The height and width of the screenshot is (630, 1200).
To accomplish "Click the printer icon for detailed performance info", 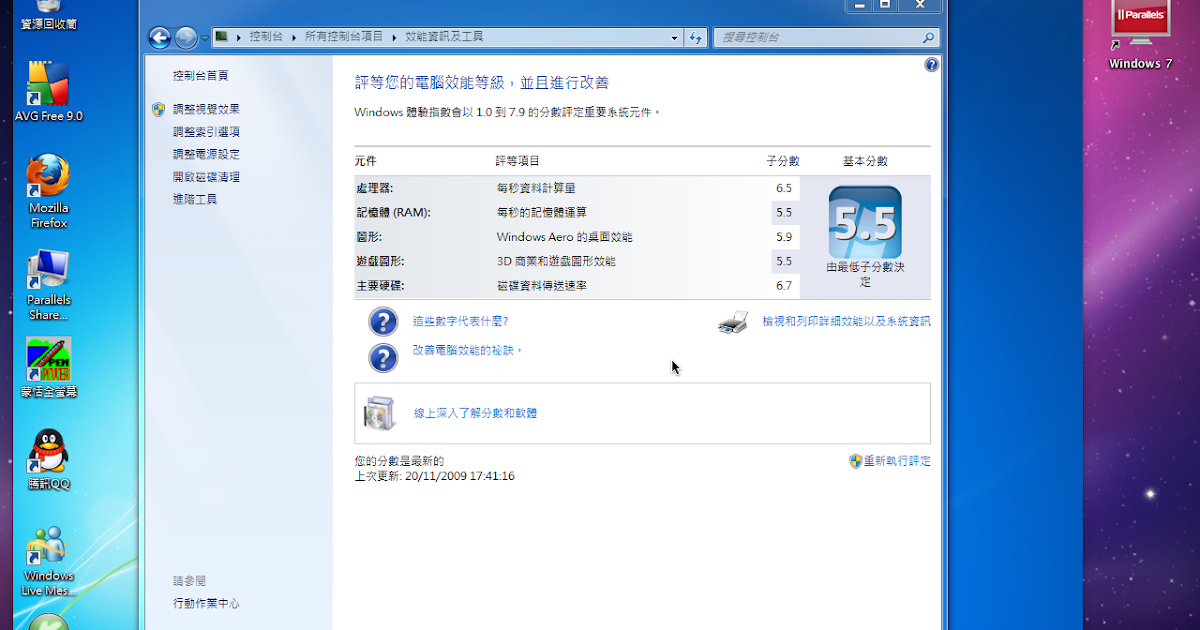I will pos(733,322).
